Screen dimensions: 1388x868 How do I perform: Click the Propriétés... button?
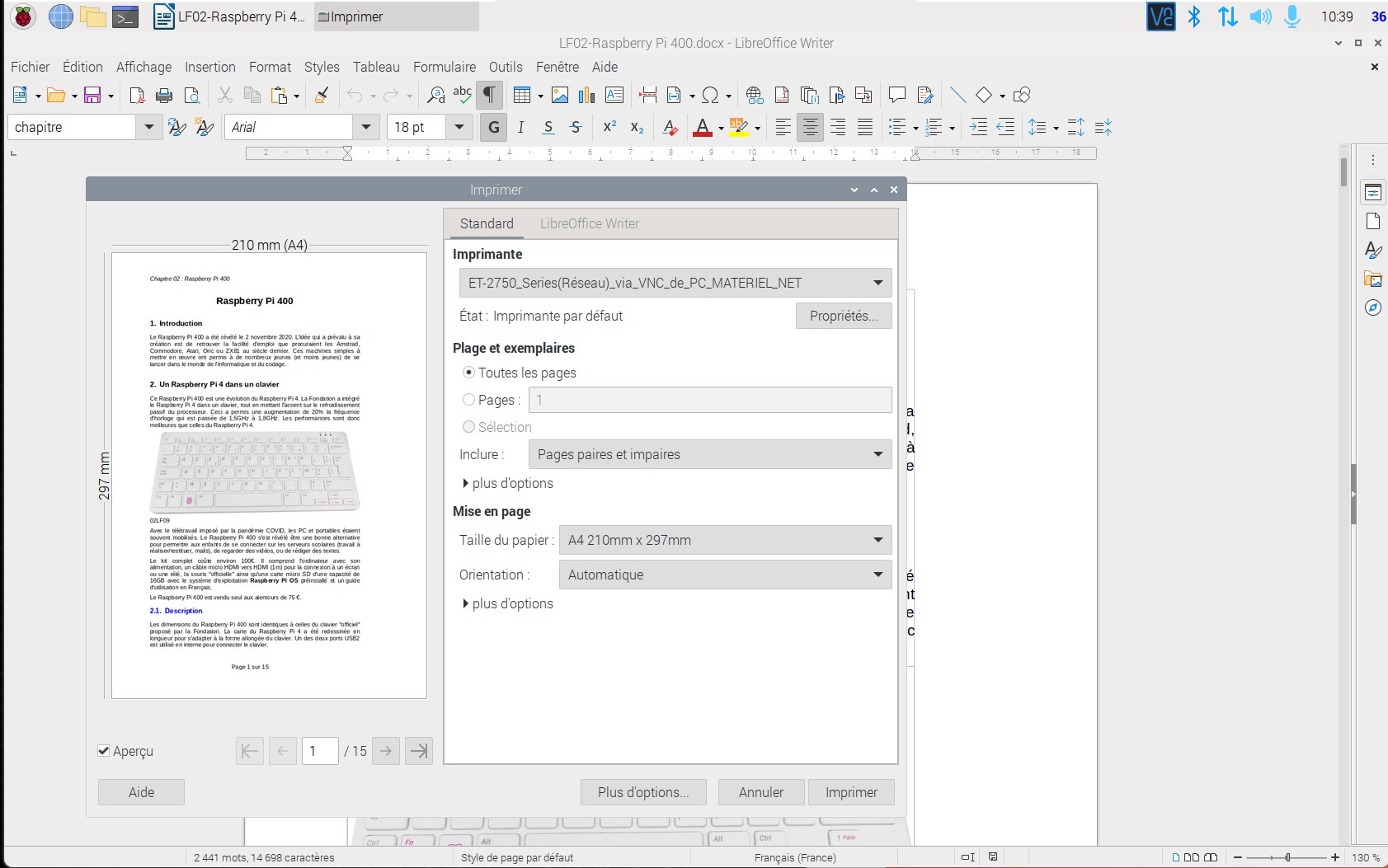844,316
